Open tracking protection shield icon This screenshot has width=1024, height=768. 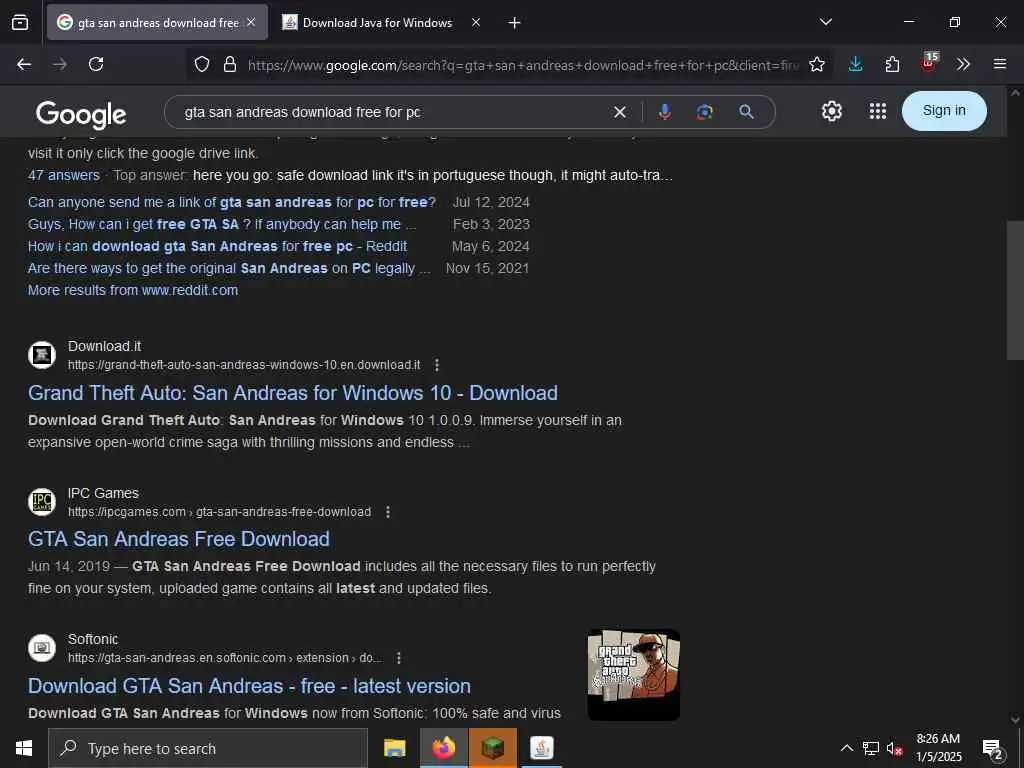click(202, 64)
